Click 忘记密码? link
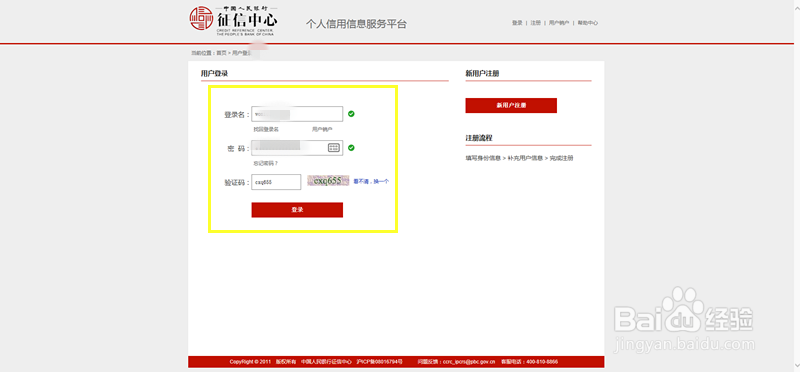 point(265,163)
